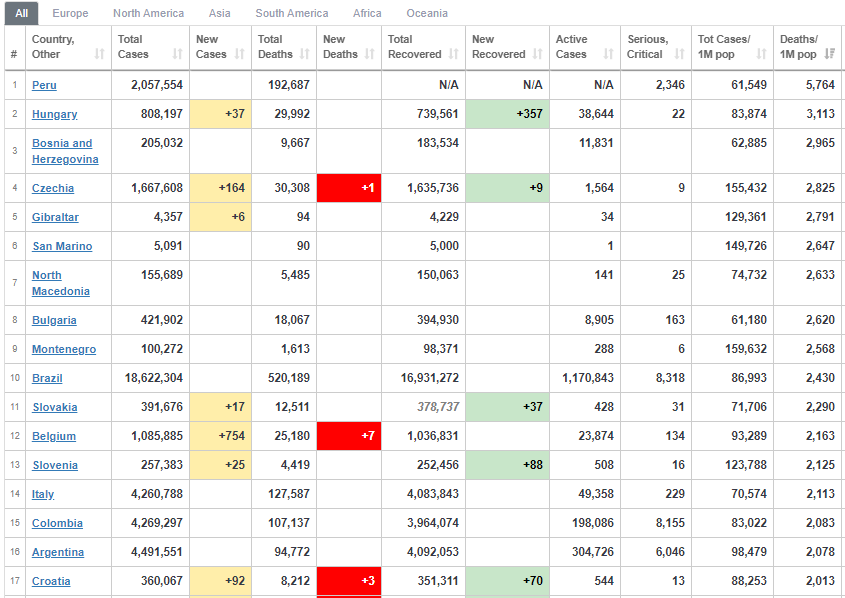Open the Colombia country link

coord(57,524)
